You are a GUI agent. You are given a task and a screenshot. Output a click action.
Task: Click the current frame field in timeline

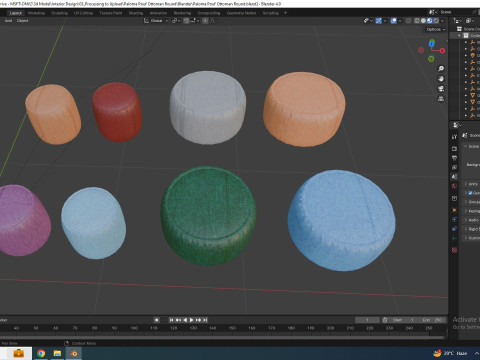367,320
